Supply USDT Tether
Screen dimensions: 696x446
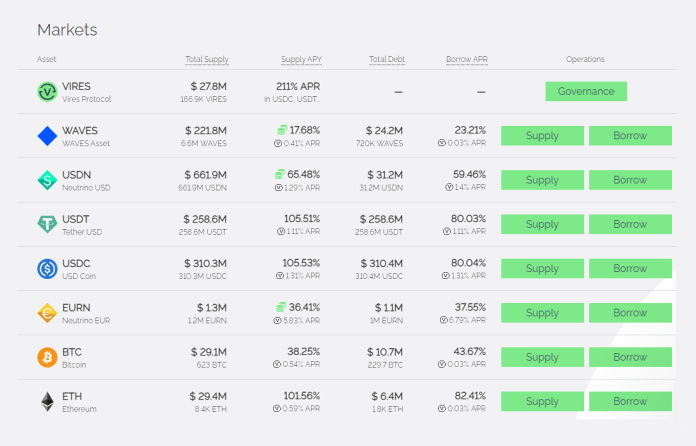click(x=542, y=224)
